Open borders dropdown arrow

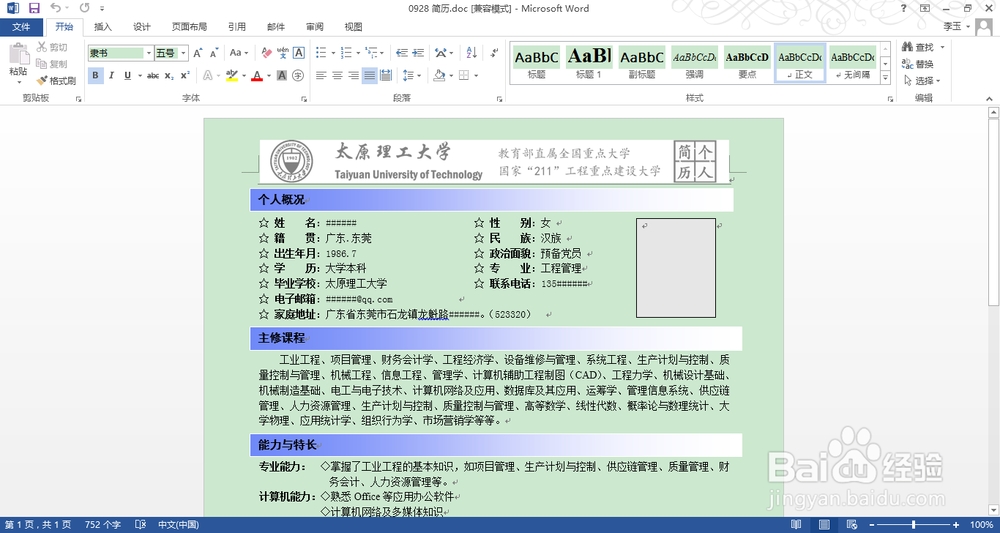pyautogui.click(x=476, y=76)
